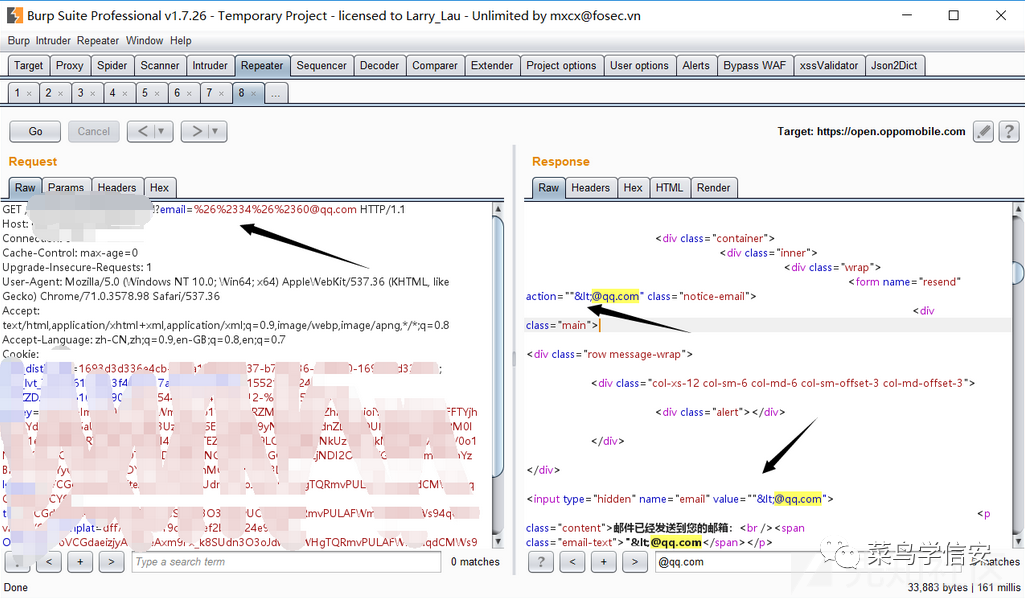
Task: Click response search previous match button
Action: tap(572, 561)
